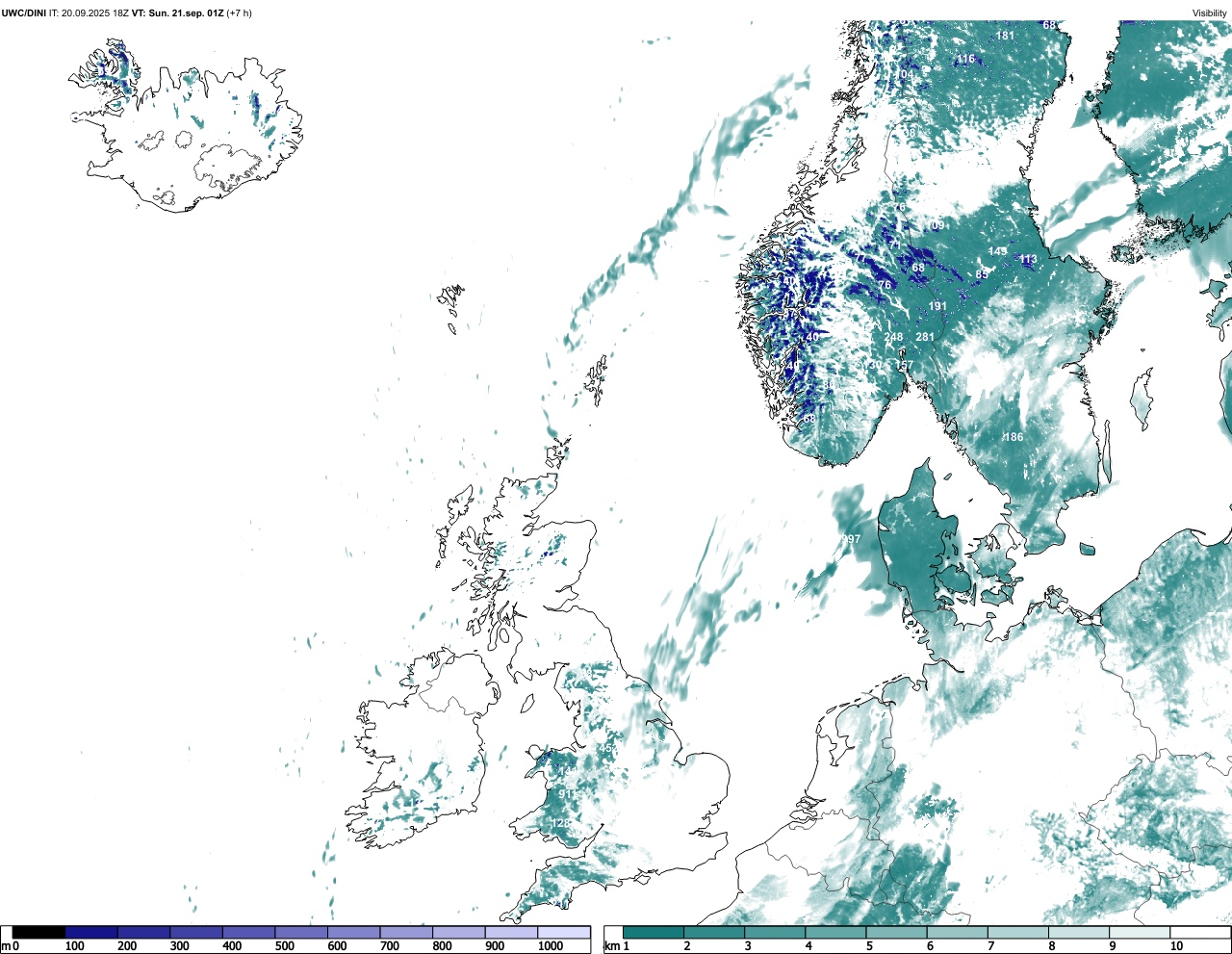Click the 7–8 km legend color segment
The height and width of the screenshot is (954, 1232).
pyautogui.click(x=1017, y=933)
